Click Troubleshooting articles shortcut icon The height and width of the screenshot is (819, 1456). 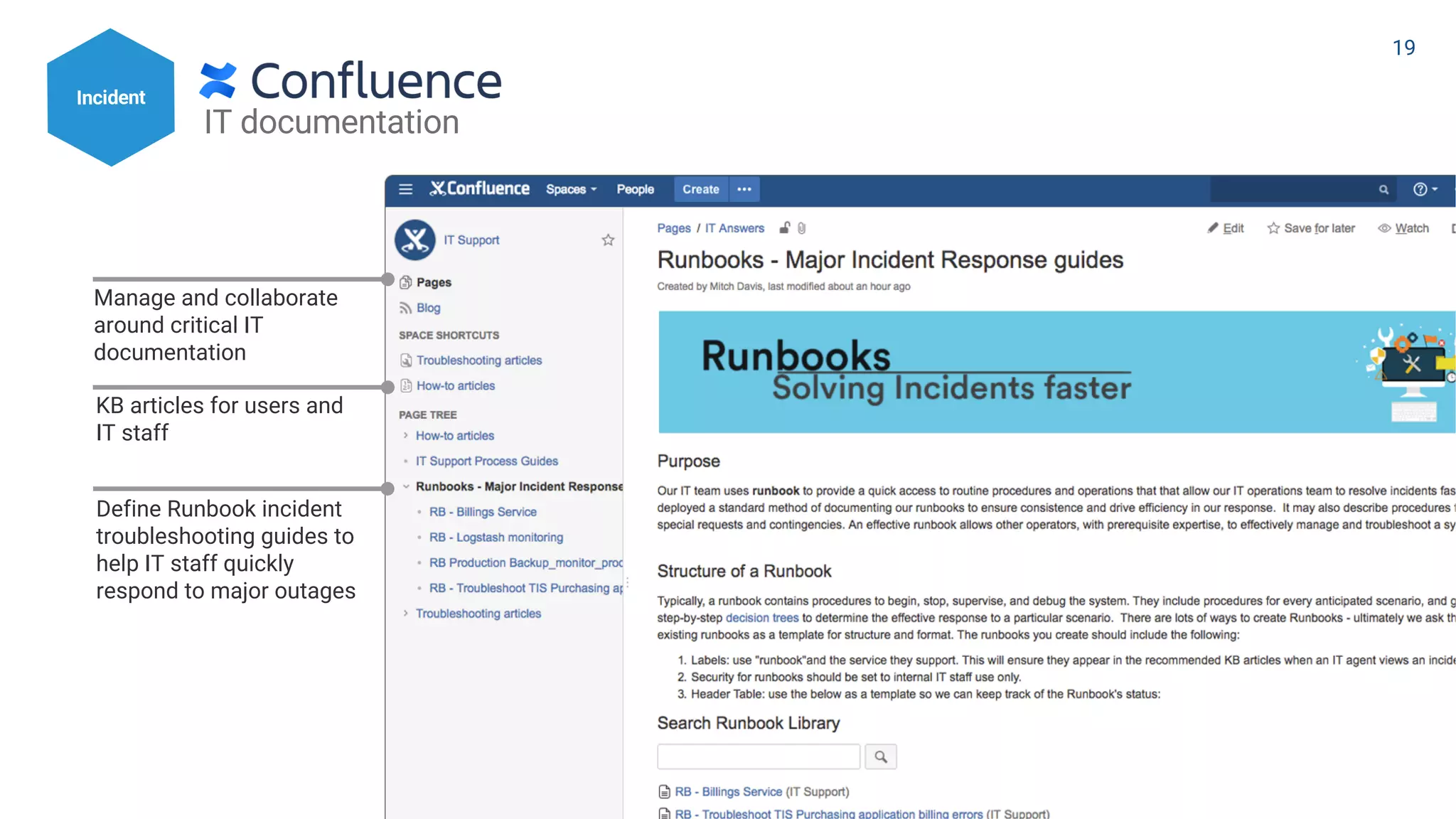pyautogui.click(x=406, y=360)
